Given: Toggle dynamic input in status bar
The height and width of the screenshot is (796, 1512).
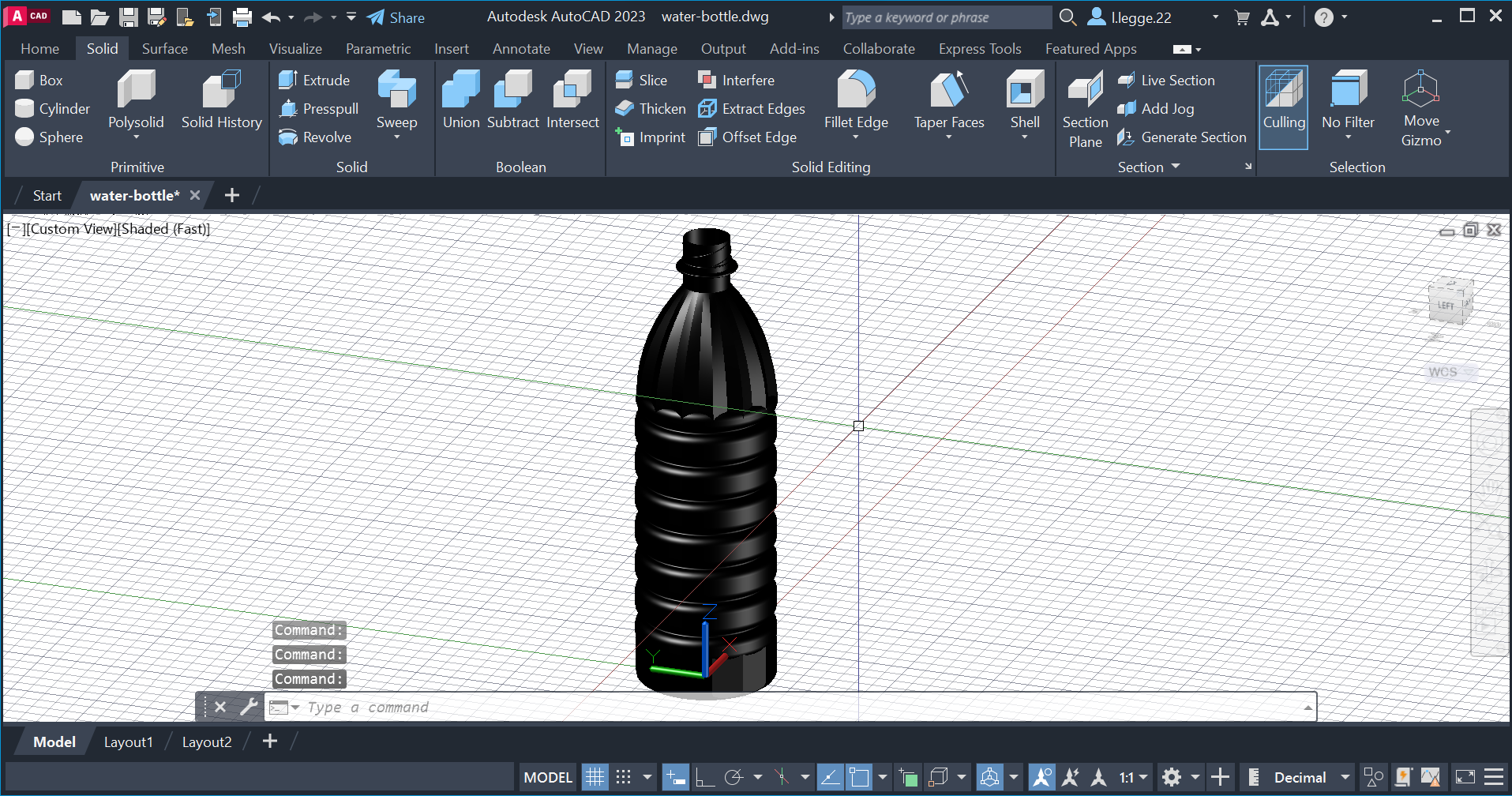Looking at the screenshot, I should click(676, 777).
